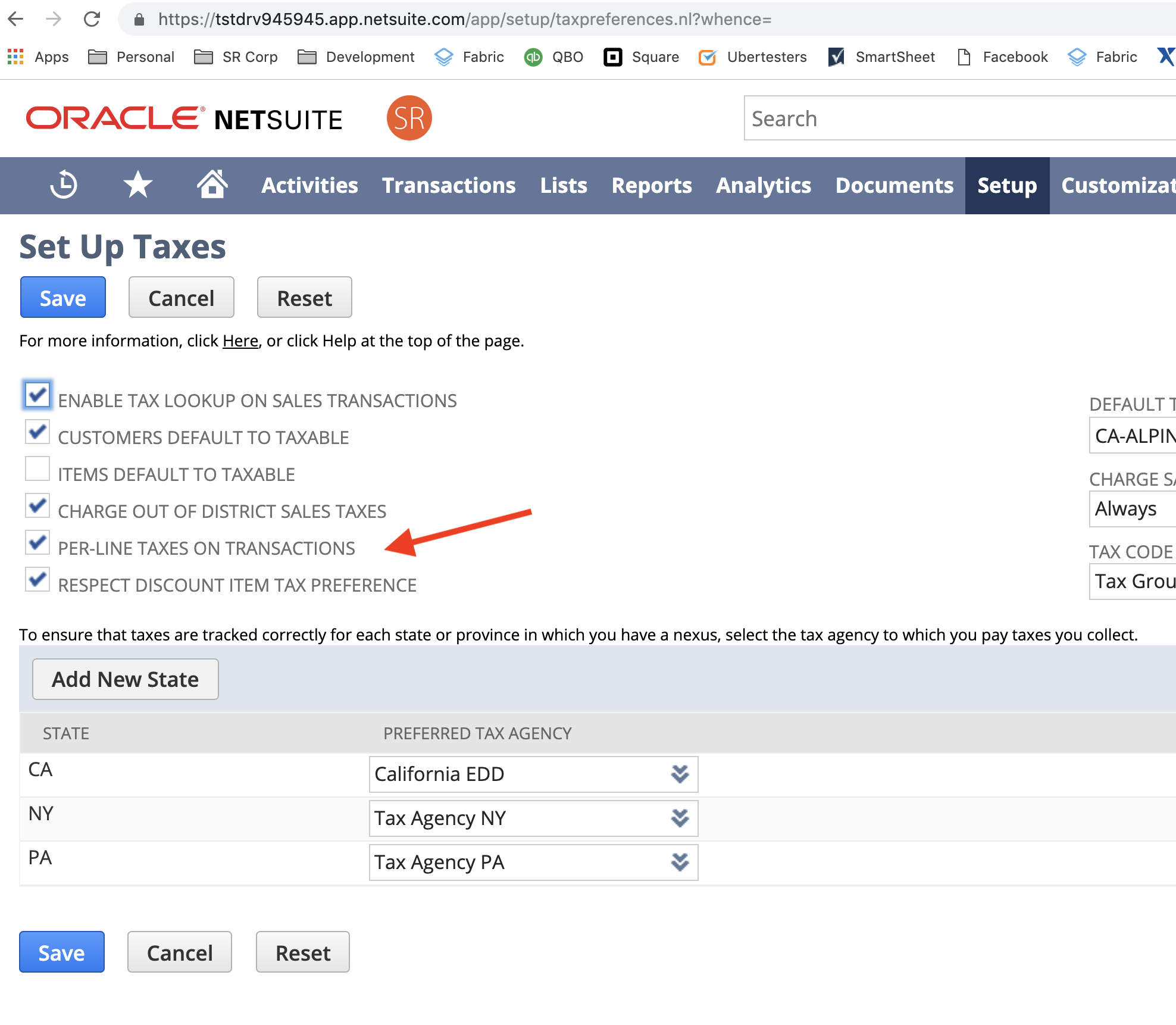Viewport: 1176px width, 1025px height.
Task: Click the Add New State button
Action: tap(125, 679)
